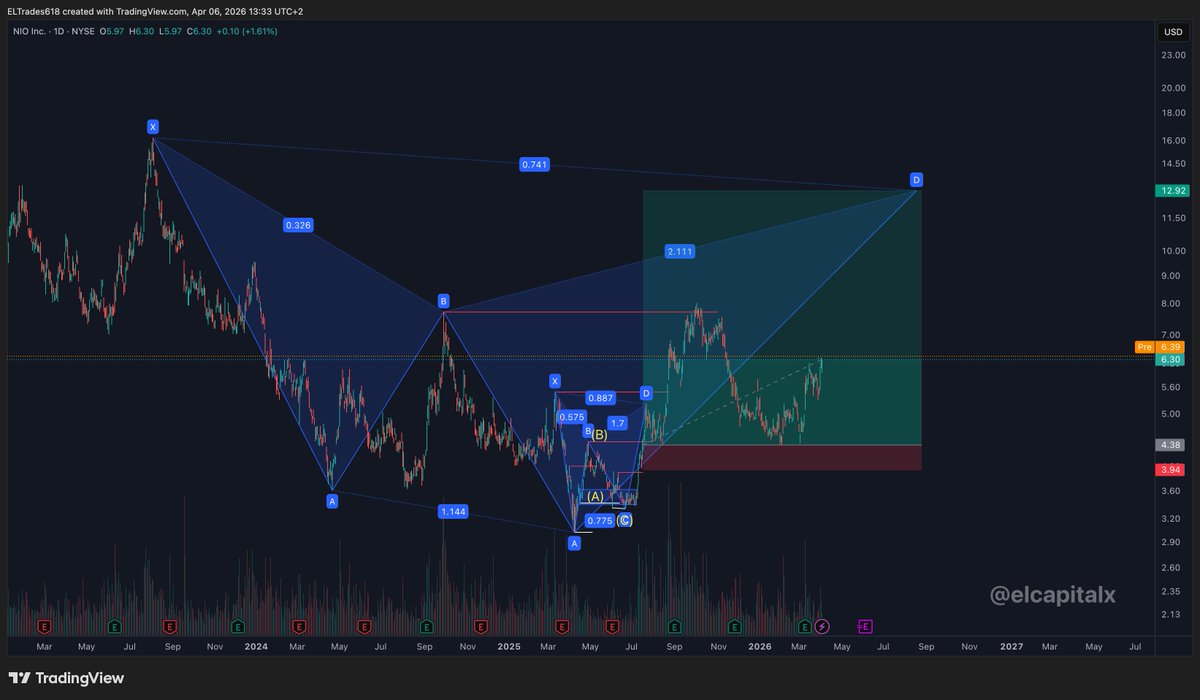Click the D point label near 12.92
The height and width of the screenshot is (700, 1200).
[916, 180]
